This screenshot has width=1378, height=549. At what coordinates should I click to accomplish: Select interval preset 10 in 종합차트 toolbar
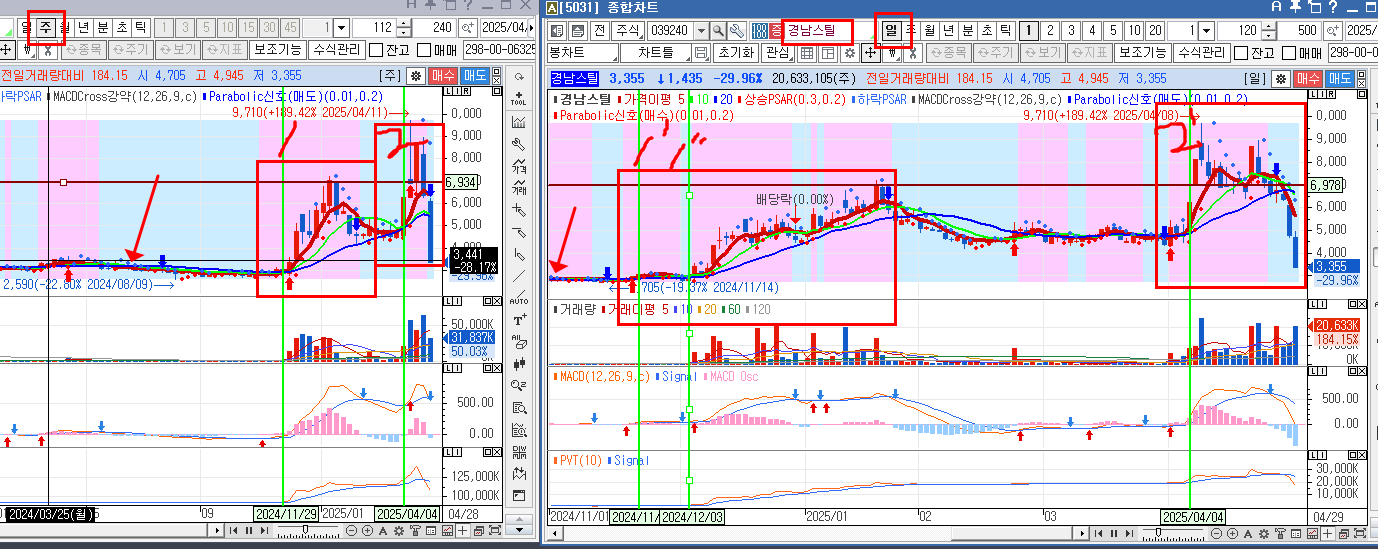pyautogui.click(x=1134, y=30)
